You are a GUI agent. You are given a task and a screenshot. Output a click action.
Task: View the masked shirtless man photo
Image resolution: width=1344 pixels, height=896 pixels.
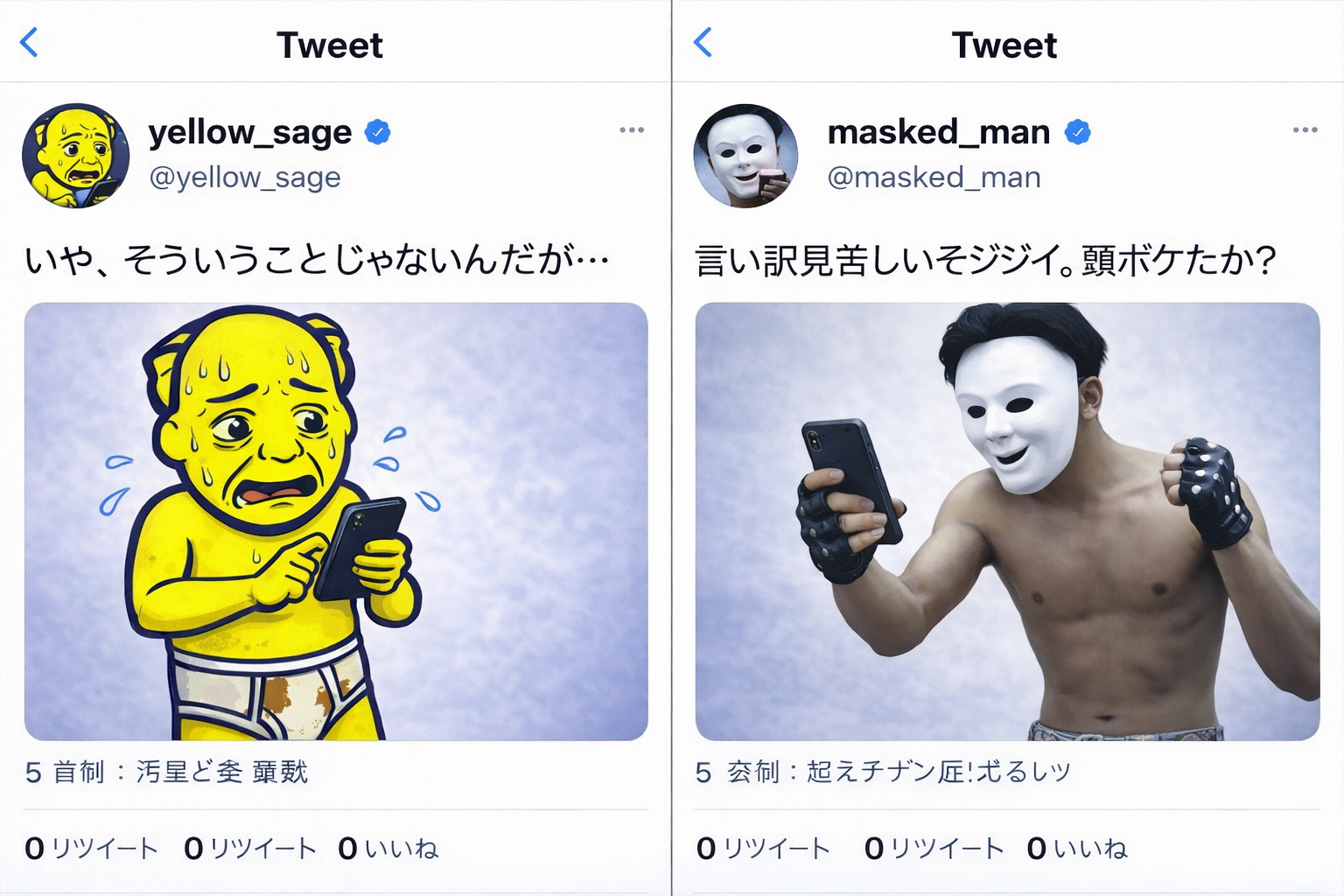click(1007, 521)
